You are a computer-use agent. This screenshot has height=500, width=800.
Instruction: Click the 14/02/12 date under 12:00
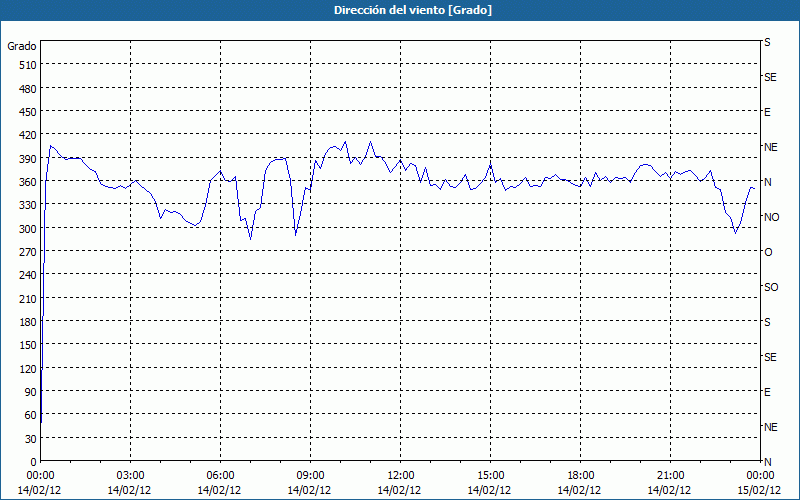click(399, 490)
